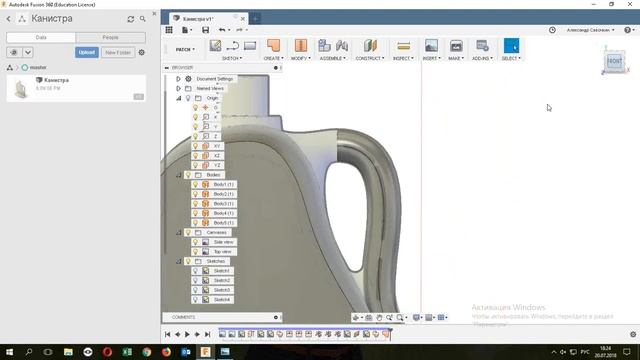Collapse the Bodies folder

click(178, 175)
